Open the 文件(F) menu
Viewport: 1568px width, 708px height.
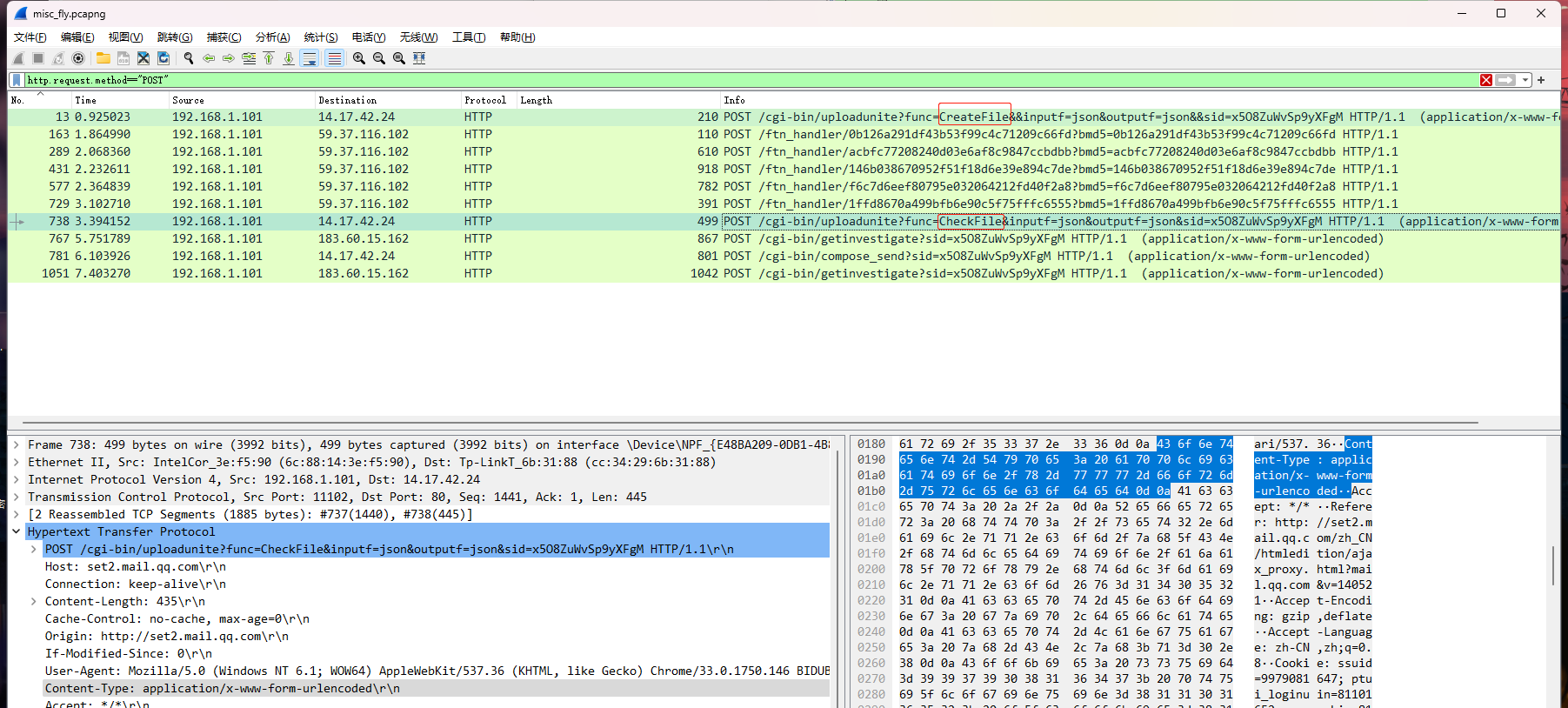30,37
